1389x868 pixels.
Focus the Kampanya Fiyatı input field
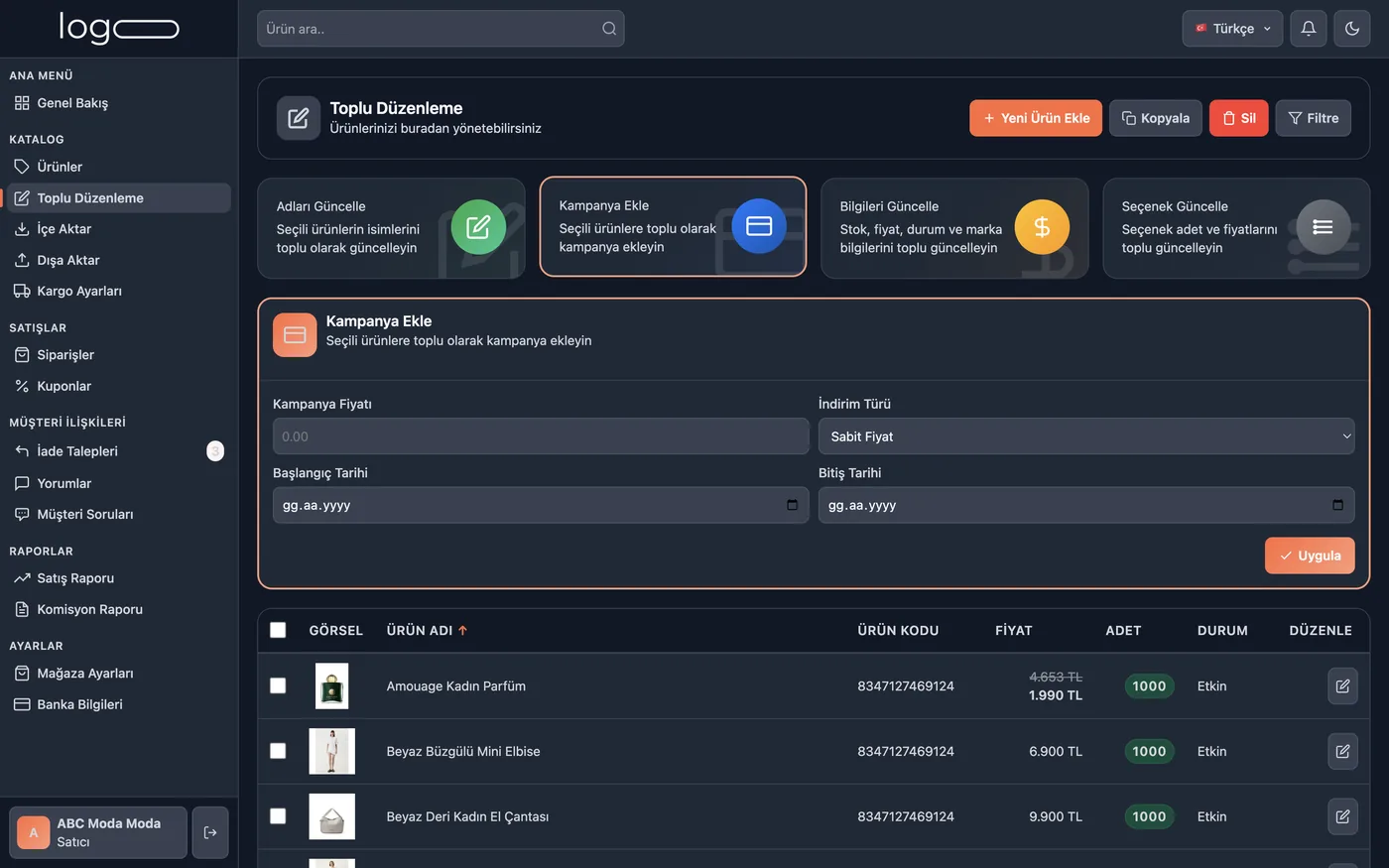(x=541, y=436)
